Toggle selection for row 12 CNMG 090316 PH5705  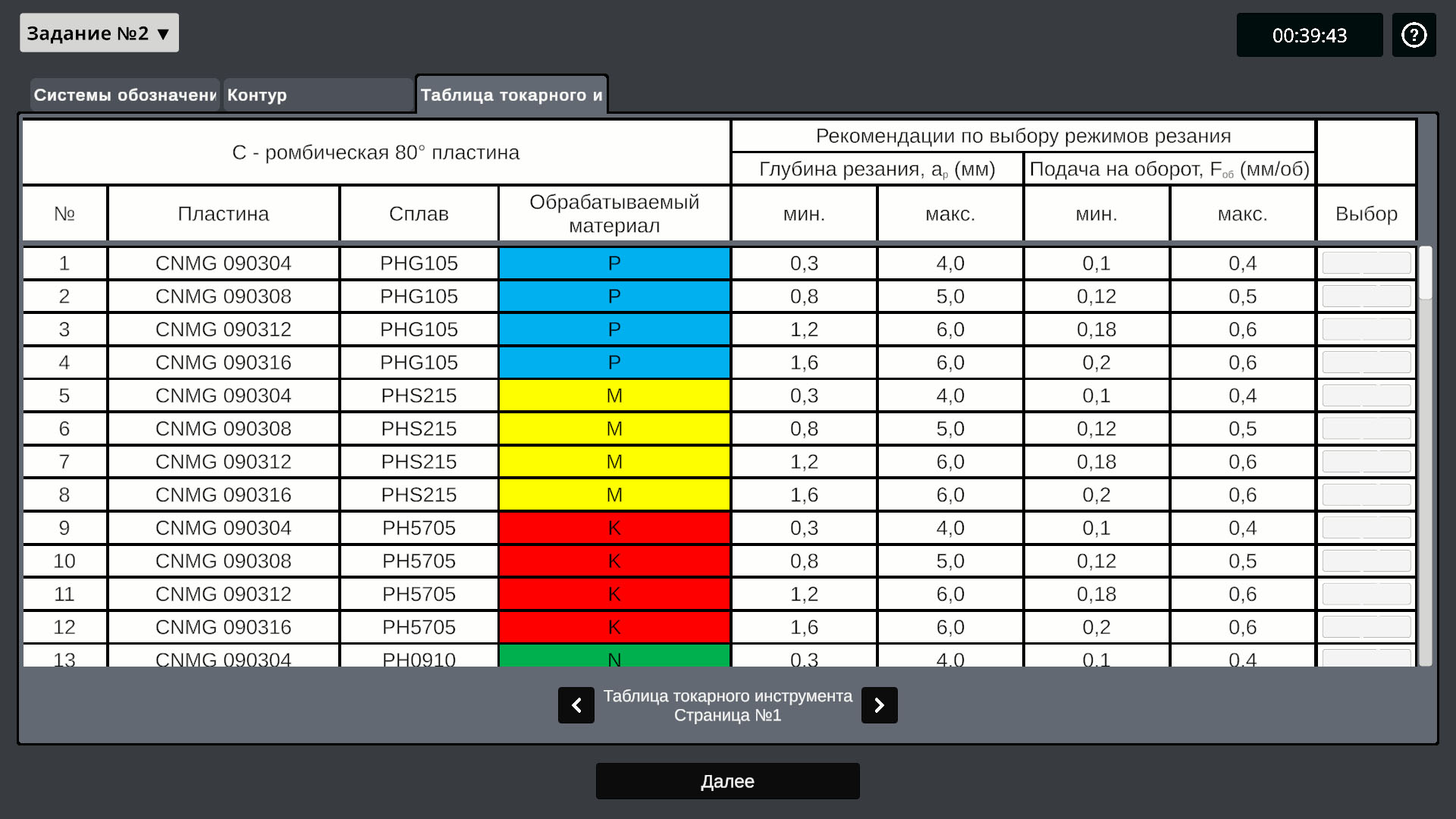[1366, 627]
